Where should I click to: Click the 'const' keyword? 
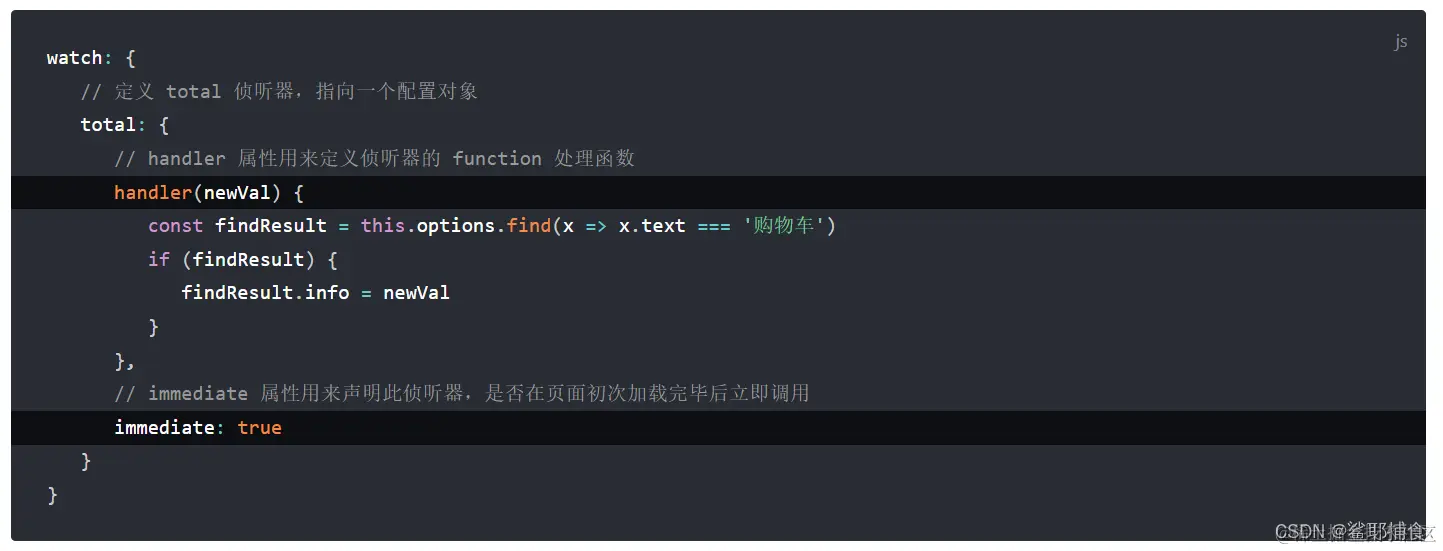(175, 226)
